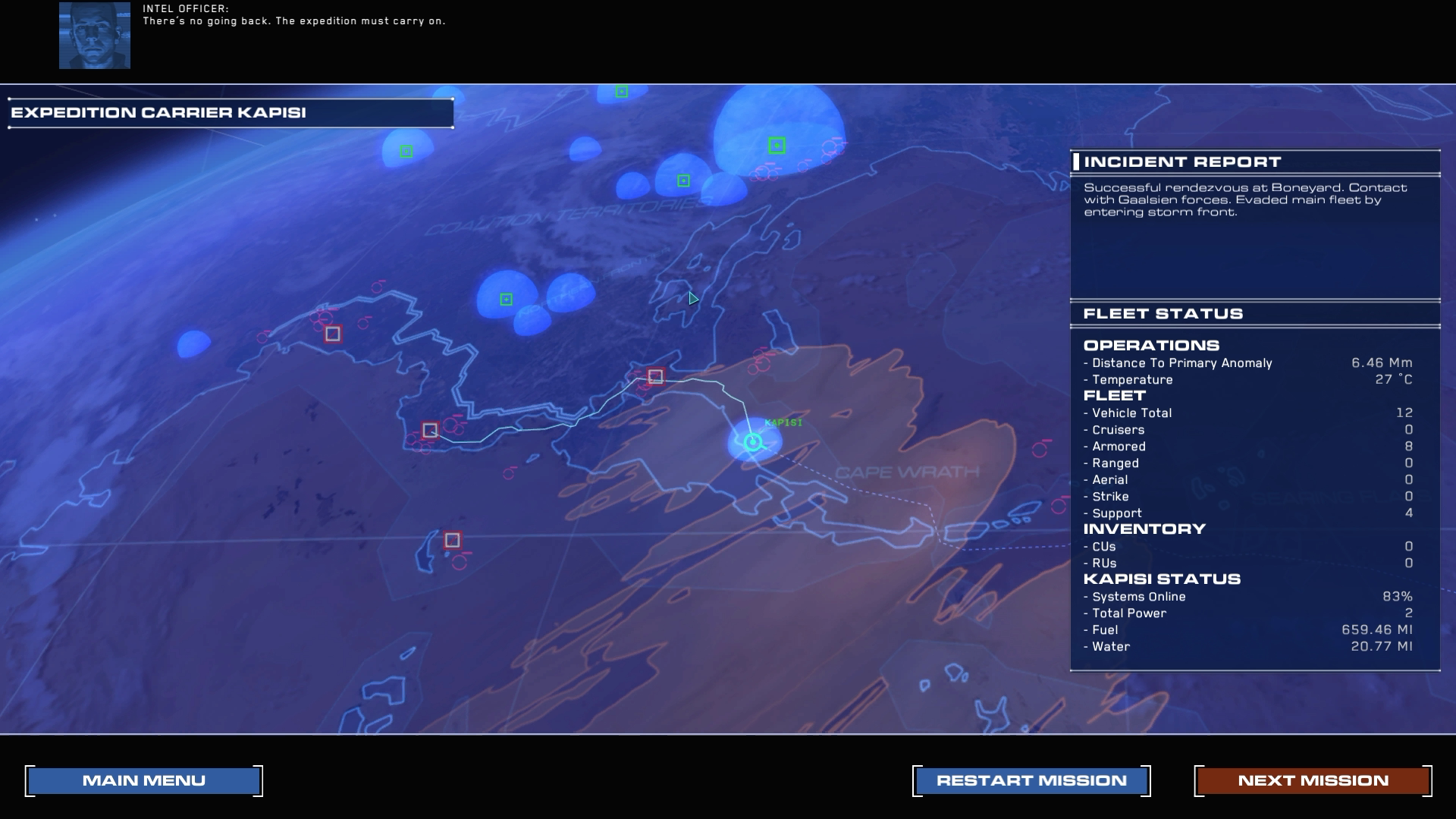Click red square marker at route line's start

click(430, 430)
